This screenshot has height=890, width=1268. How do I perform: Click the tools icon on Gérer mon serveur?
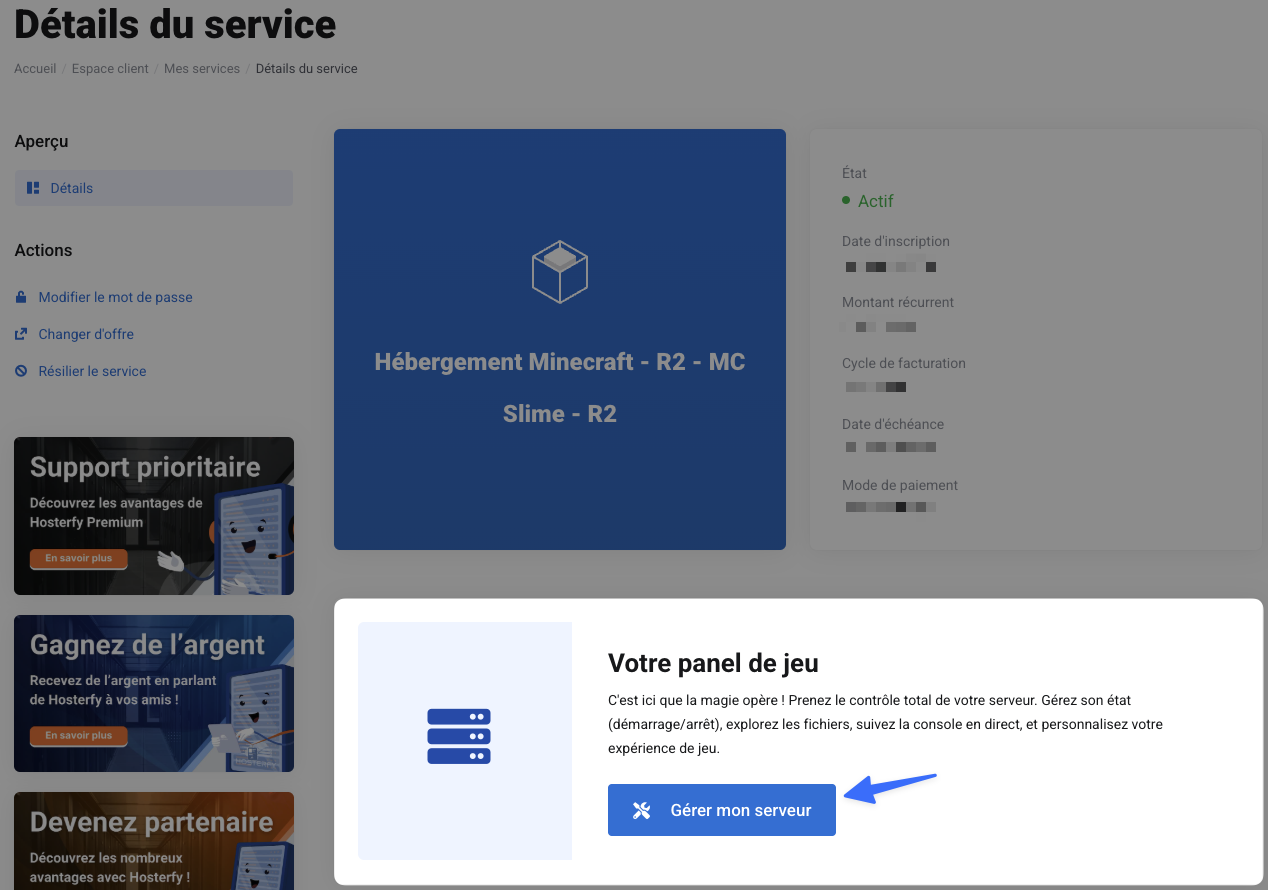pos(642,810)
